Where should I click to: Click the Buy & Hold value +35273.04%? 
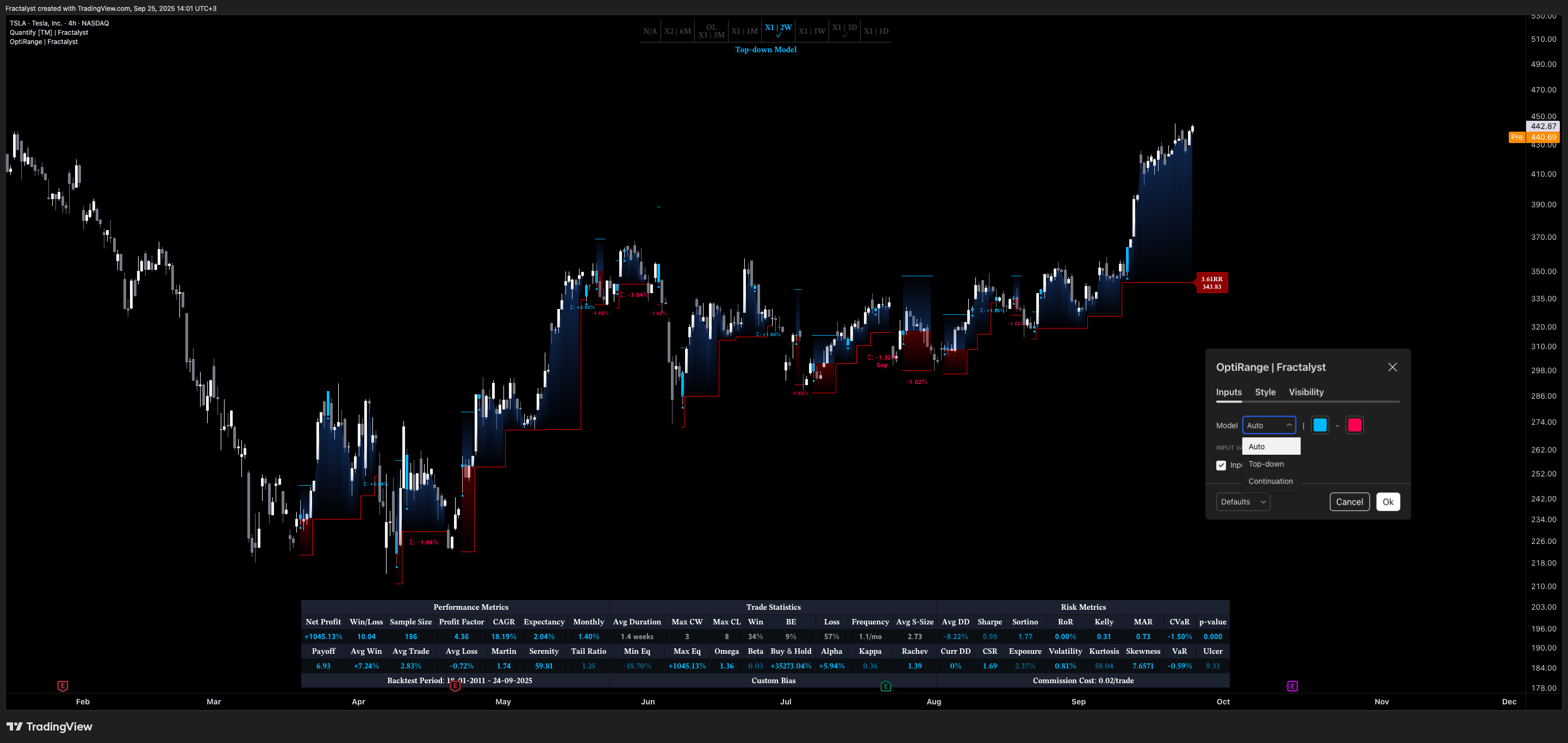[790, 666]
